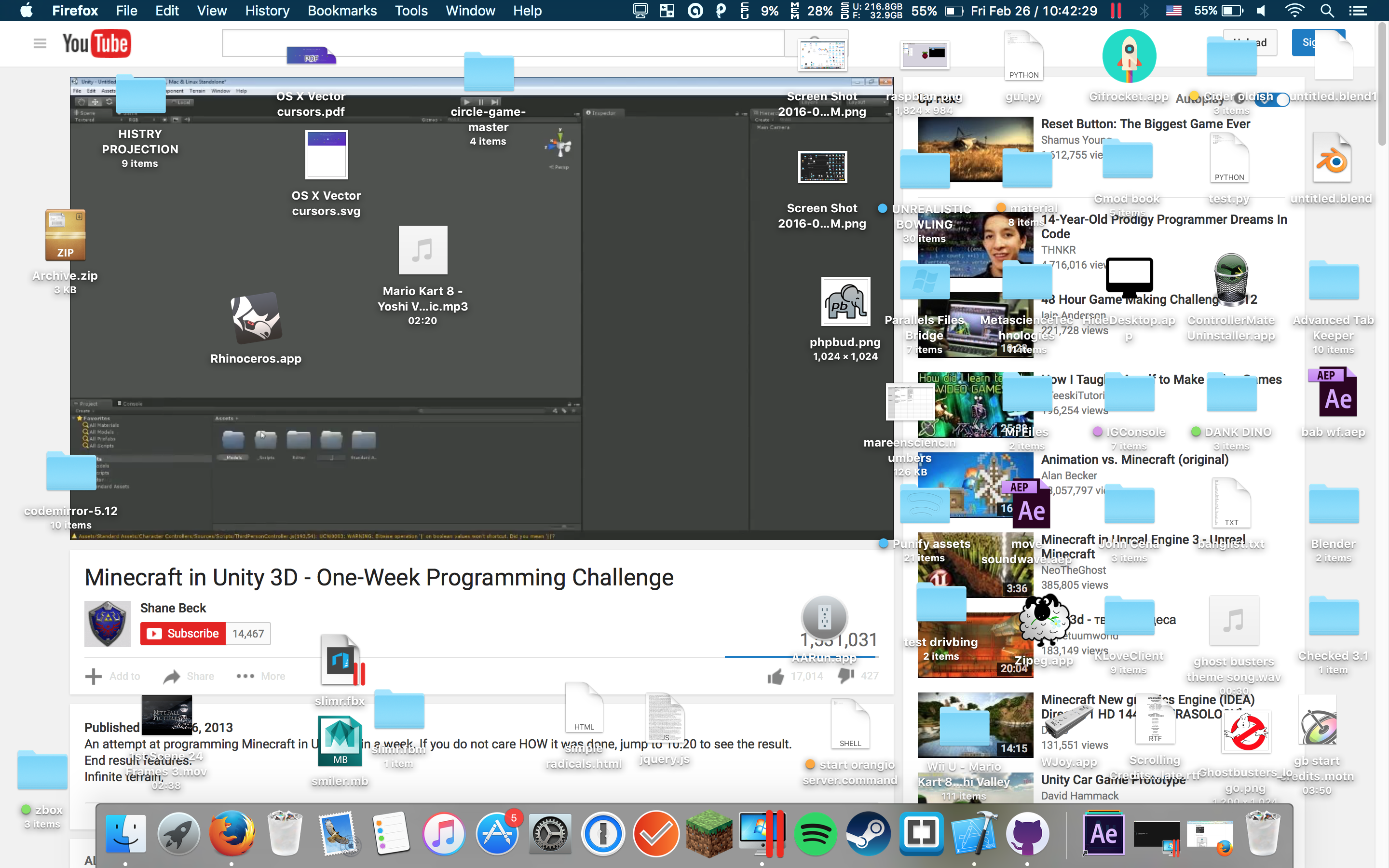Toggle the thumbs up like button
The height and width of the screenshot is (868, 1389).
(x=776, y=676)
